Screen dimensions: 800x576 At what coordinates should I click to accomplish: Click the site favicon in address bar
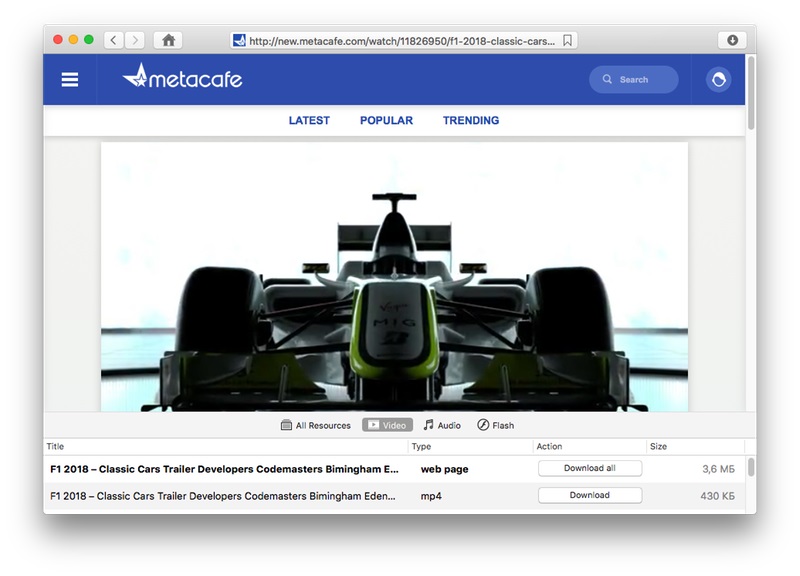point(239,40)
